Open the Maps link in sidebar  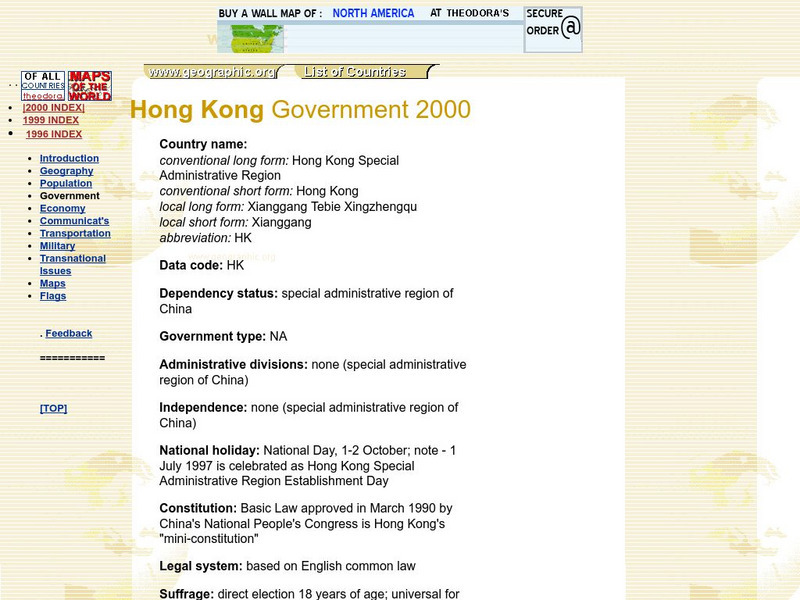click(x=53, y=283)
